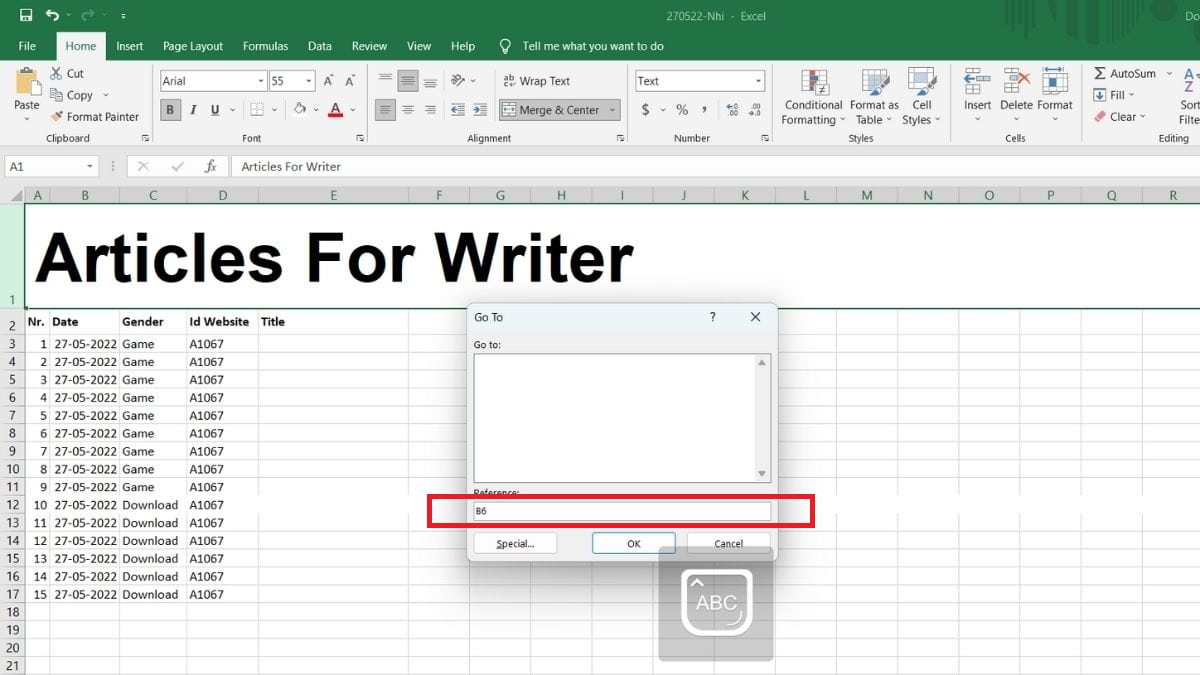1200x675 pixels.
Task: Open the Page Layout ribbon tab
Action: tap(193, 46)
